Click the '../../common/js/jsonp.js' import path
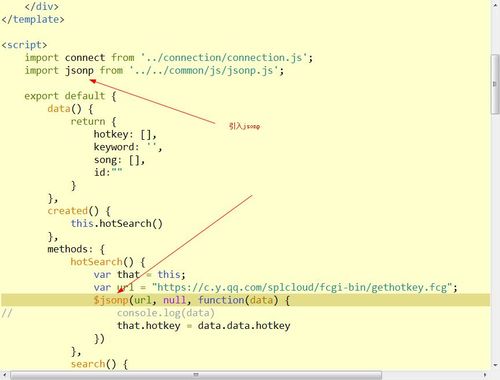 point(203,71)
